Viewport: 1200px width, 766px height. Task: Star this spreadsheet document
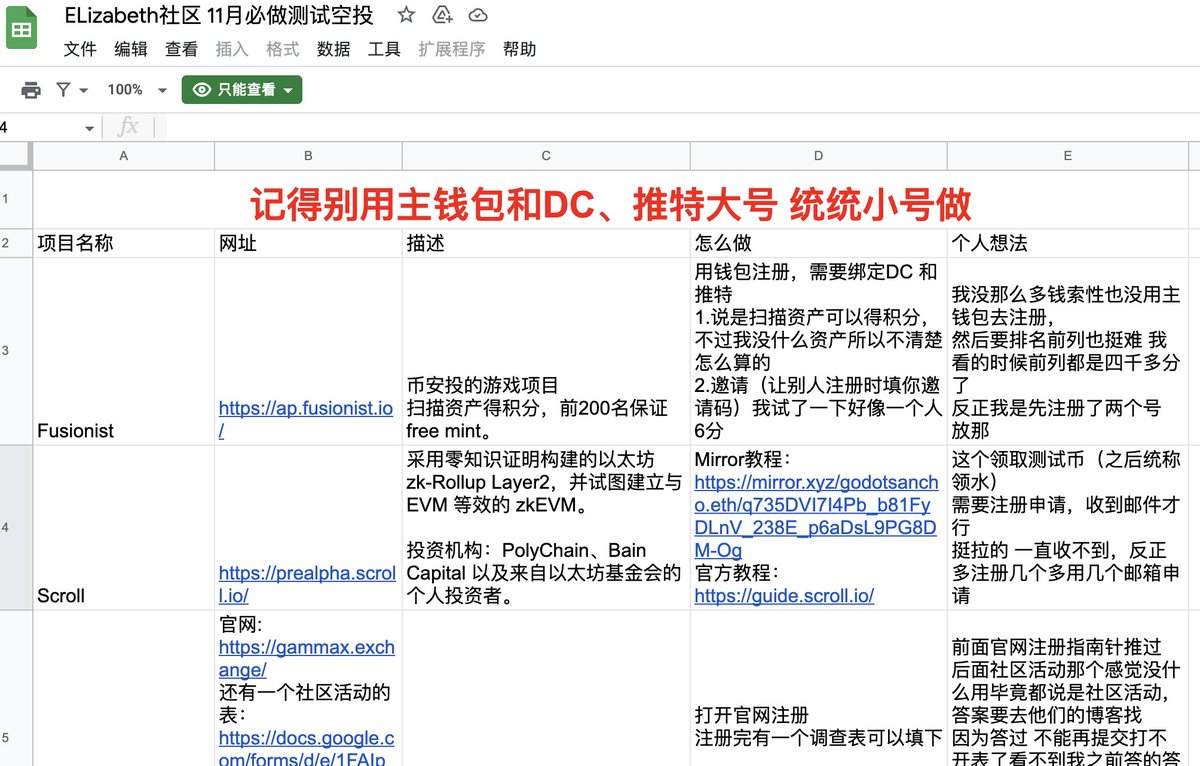[x=406, y=15]
